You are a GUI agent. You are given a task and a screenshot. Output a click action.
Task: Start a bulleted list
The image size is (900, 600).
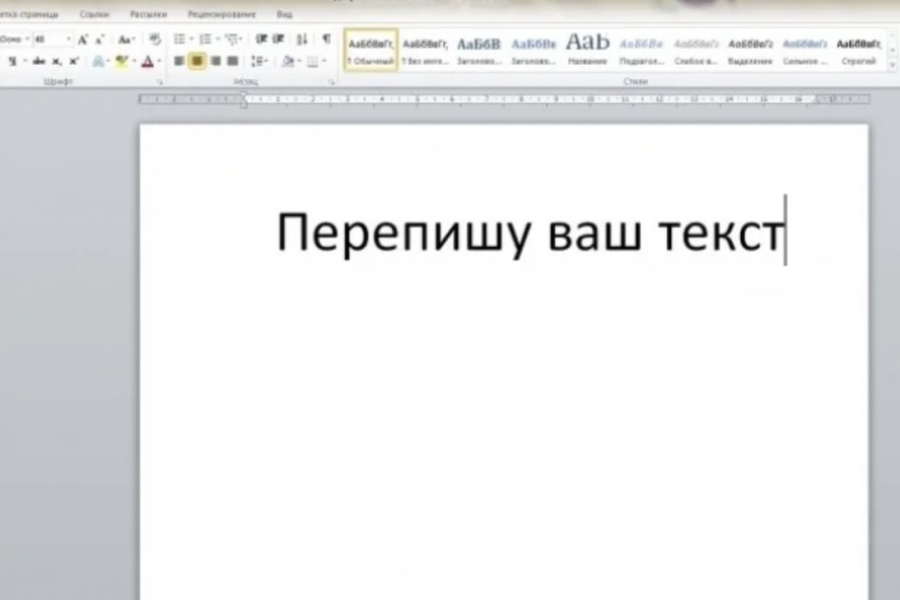180,39
